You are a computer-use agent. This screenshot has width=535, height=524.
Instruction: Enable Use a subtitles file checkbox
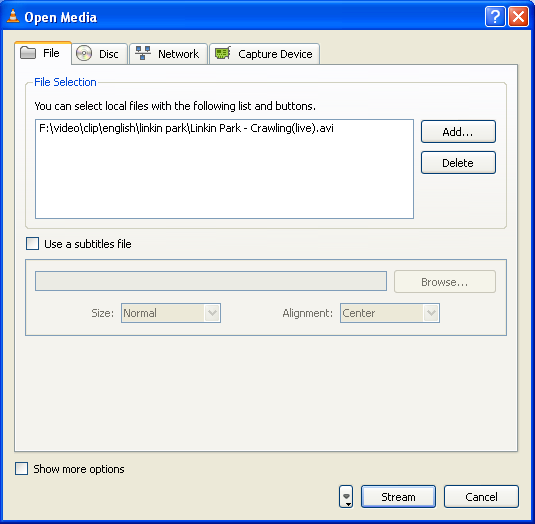coord(32,244)
